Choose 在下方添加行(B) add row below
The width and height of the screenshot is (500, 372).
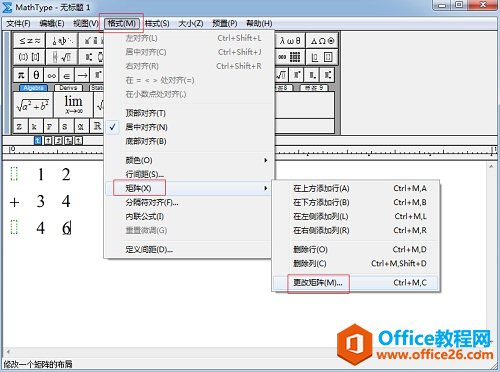click(x=356, y=202)
